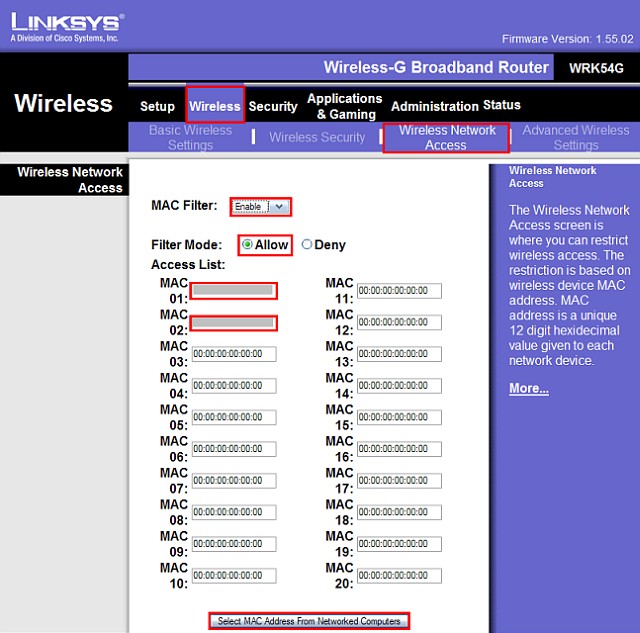Click the MAC 20 address field
The image size is (640, 633).
(x=399, y=575)
